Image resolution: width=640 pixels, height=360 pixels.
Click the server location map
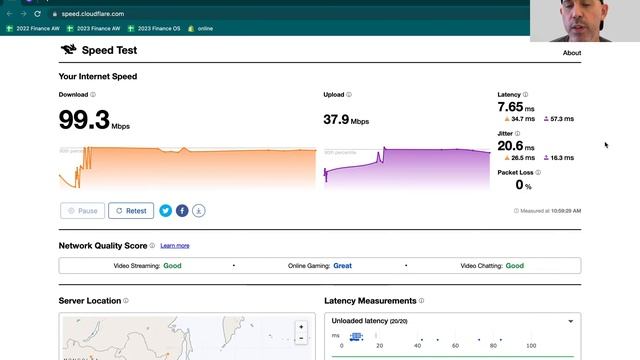(187, 337)
